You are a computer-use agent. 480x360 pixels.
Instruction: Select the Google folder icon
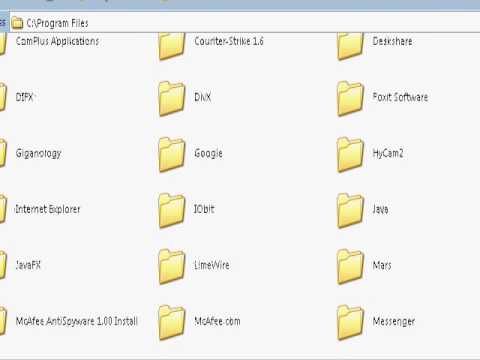click(172, 154)
